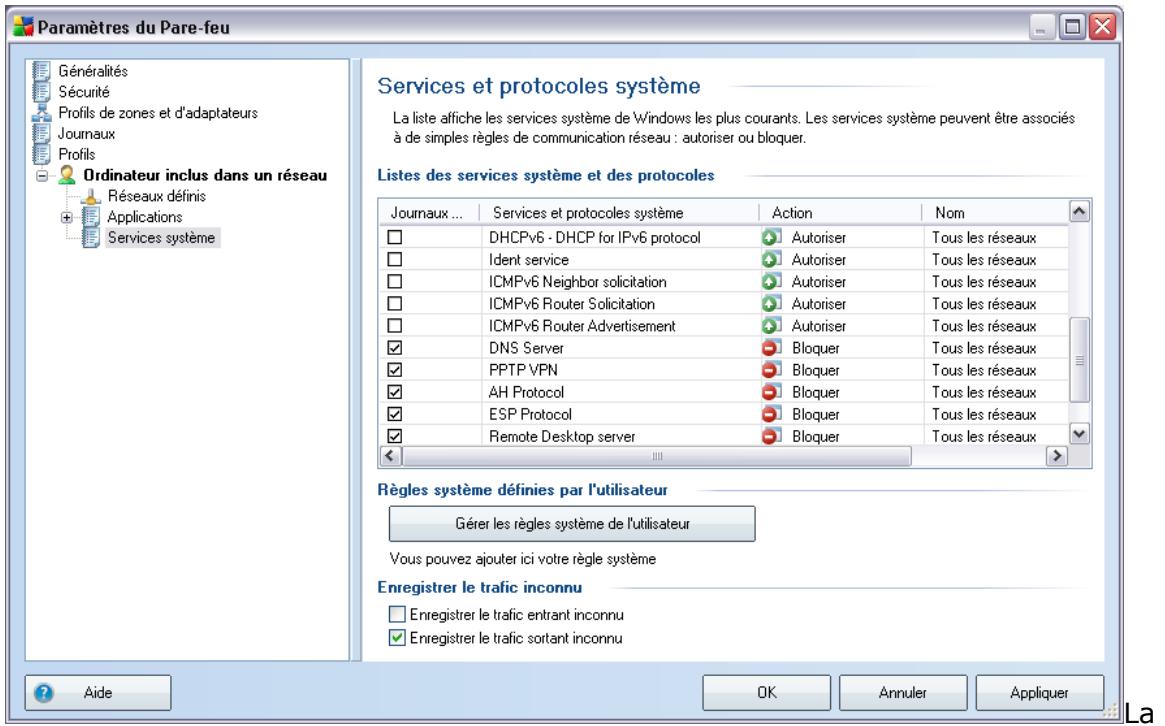This screenshot has height=726, width=1165.
Task: Collapse the Ordinateur inclus dans un réseau node
Action: tap(42, 176)
